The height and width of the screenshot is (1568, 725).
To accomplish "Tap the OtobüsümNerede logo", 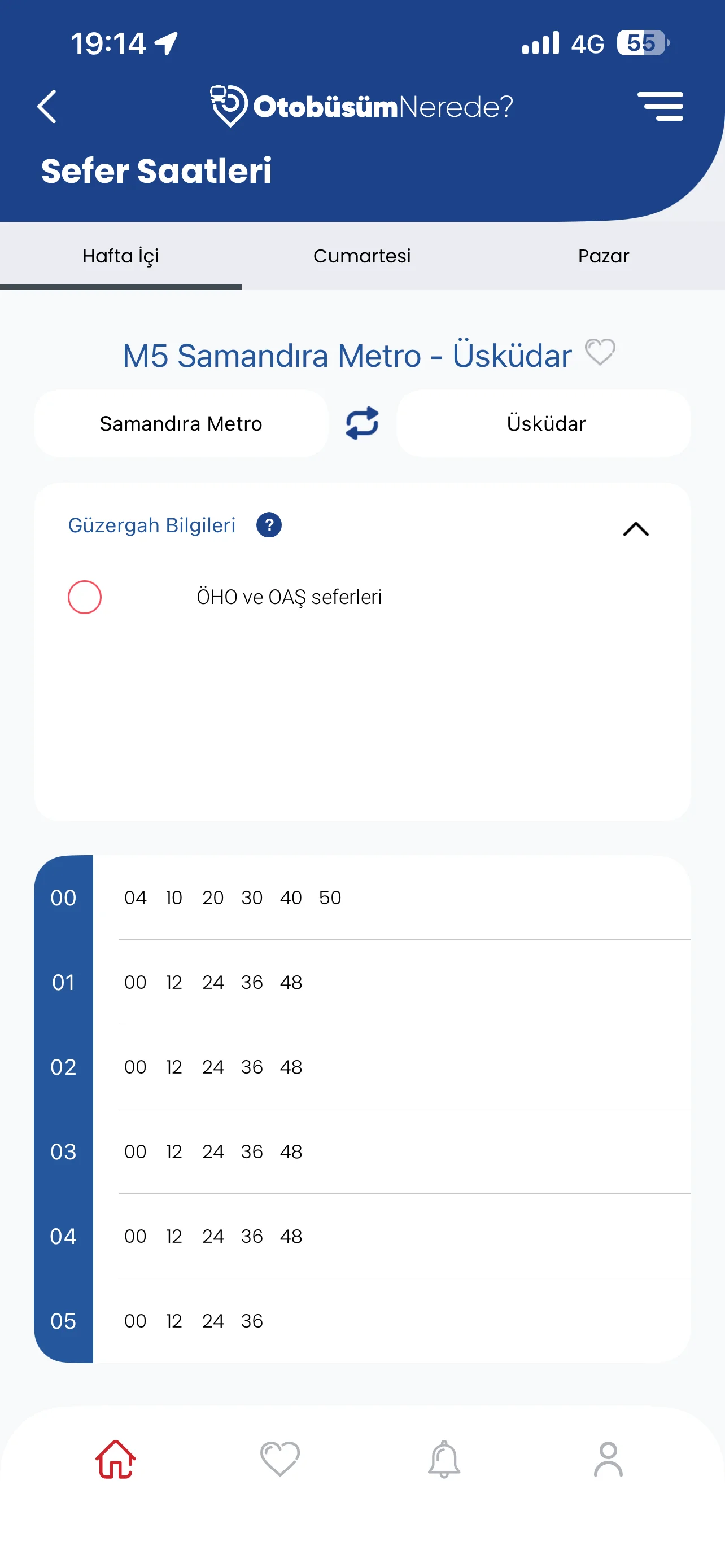I will [x=361, y=107].
